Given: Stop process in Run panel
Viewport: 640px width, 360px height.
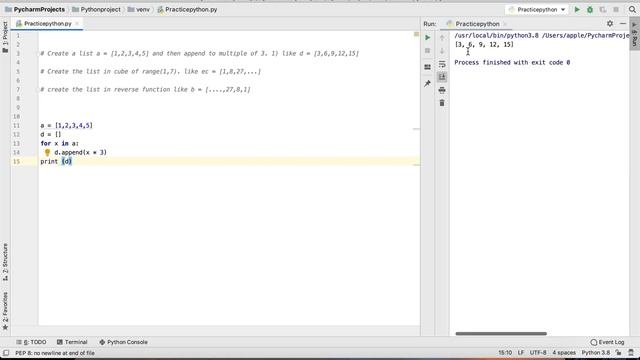Looking at the screenshot, I should pos(427,51).
